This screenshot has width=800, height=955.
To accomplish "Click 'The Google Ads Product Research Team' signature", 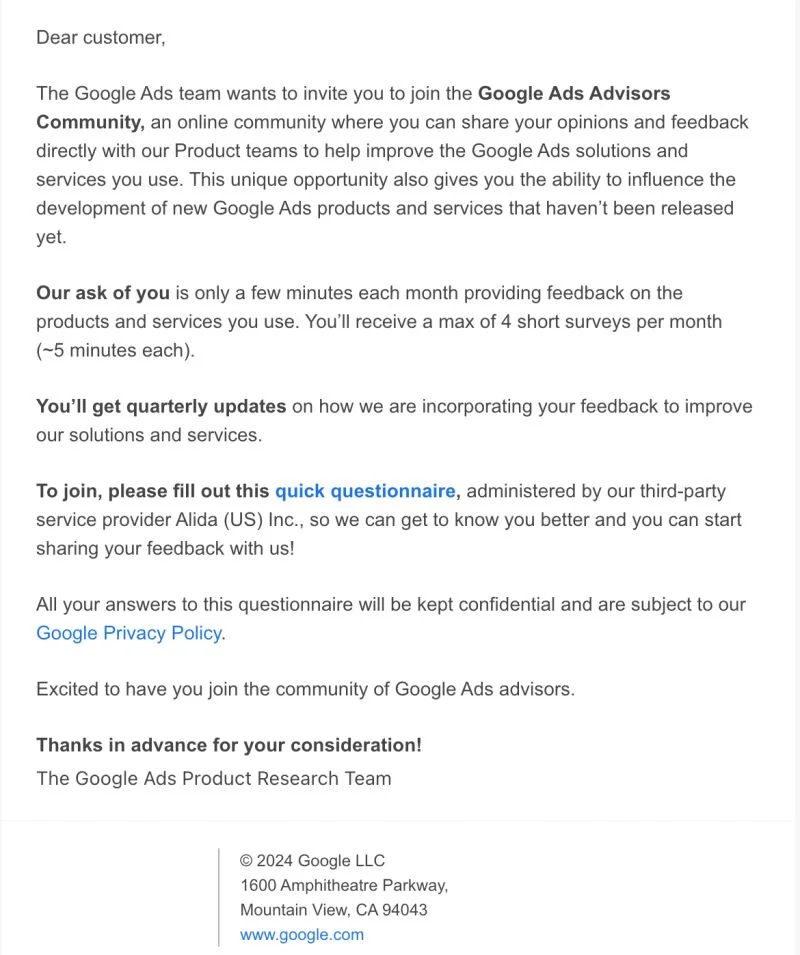I will [214, 778].
